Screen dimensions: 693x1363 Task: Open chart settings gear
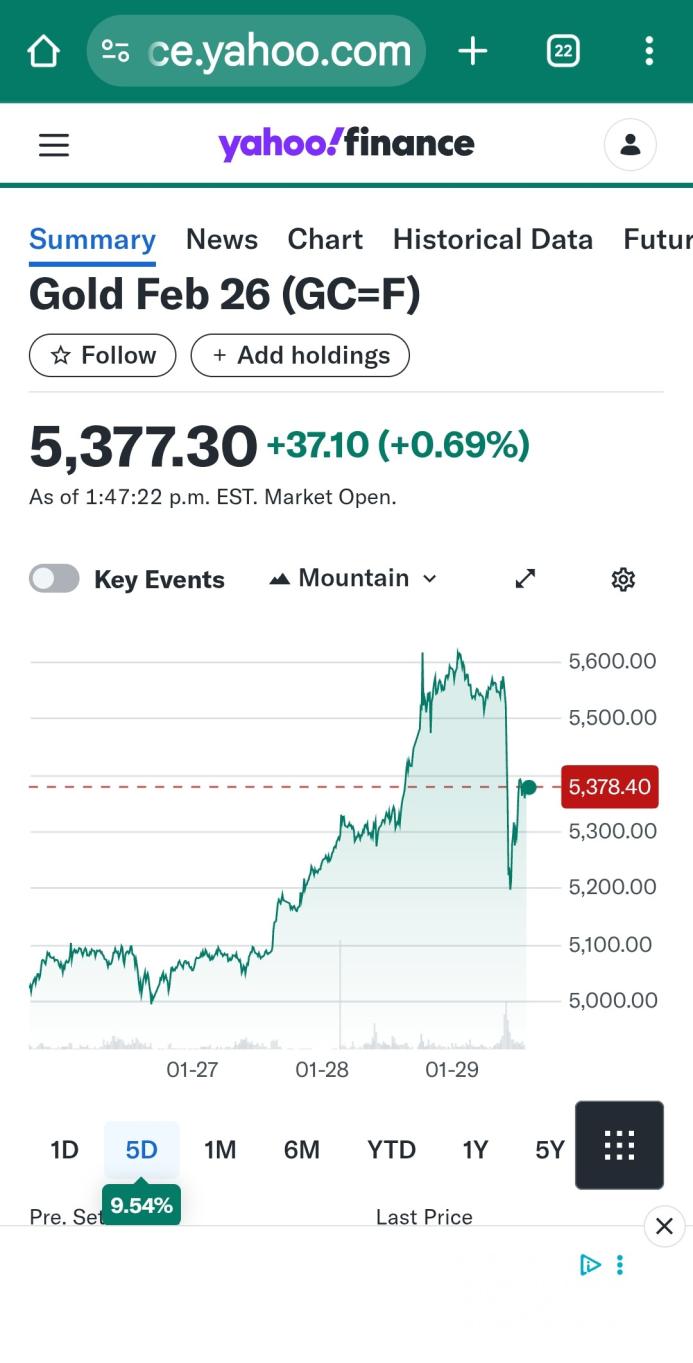tap(623, 579)
